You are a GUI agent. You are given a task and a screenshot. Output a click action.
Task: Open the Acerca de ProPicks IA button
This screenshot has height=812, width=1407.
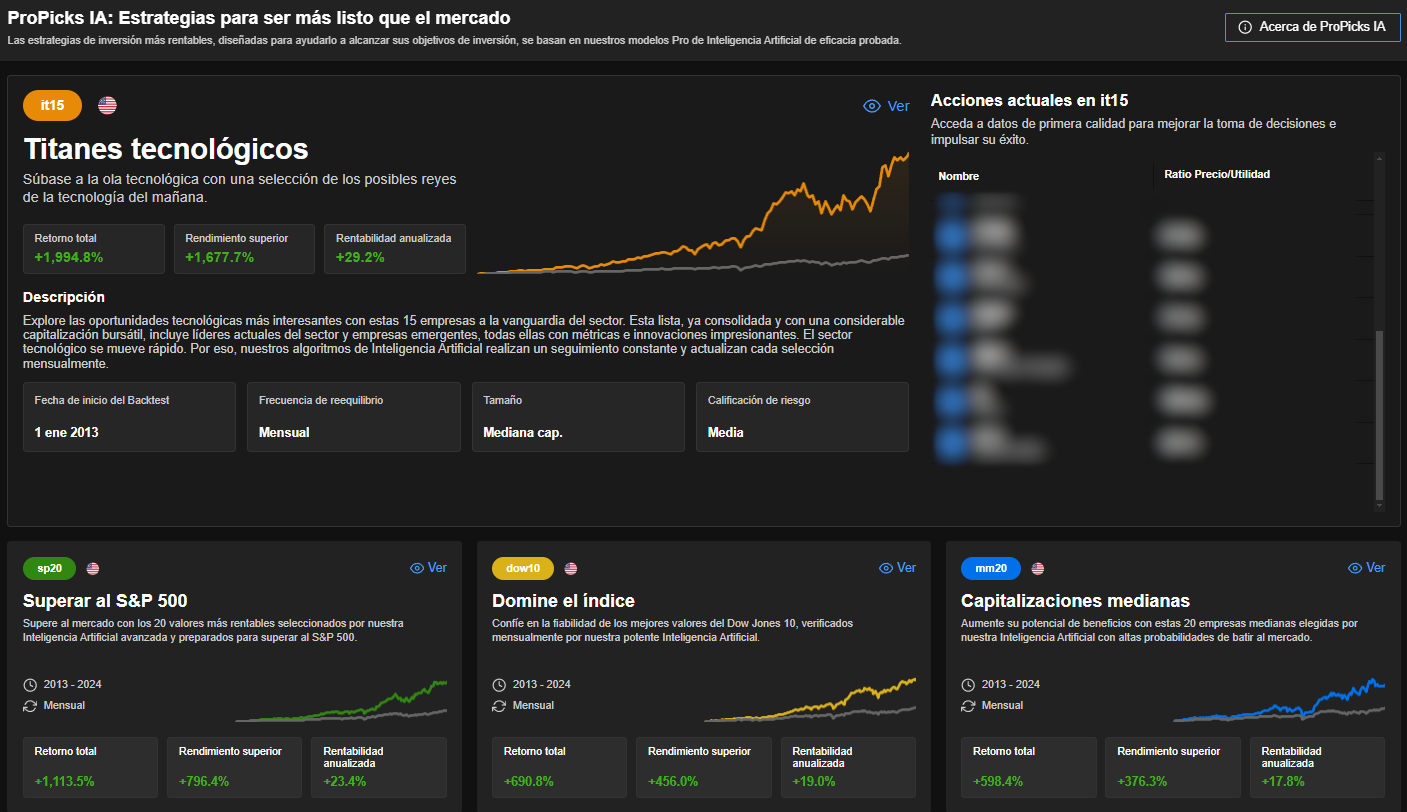[1312, 27]
